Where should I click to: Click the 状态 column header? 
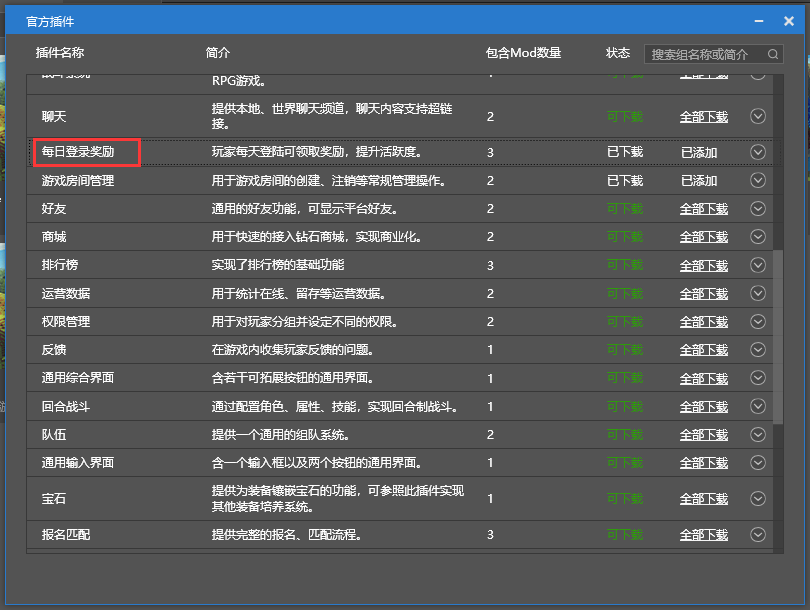pos(618,53)
